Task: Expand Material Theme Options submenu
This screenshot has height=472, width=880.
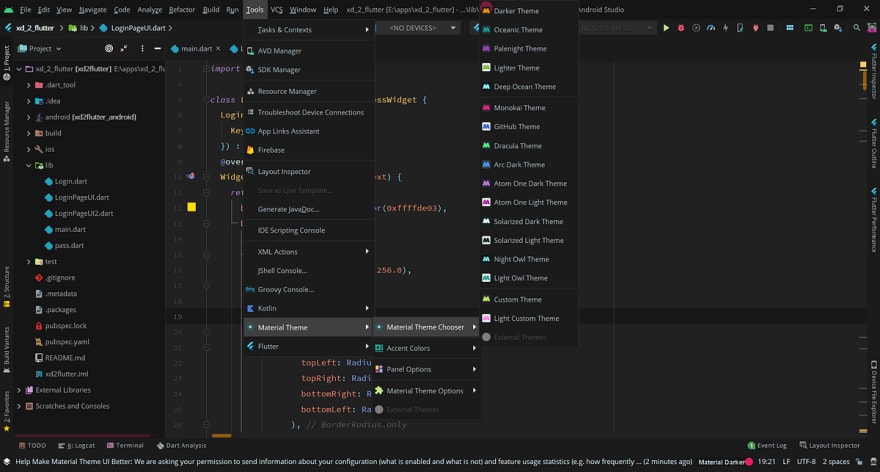Action: click(x=427, y=391)
